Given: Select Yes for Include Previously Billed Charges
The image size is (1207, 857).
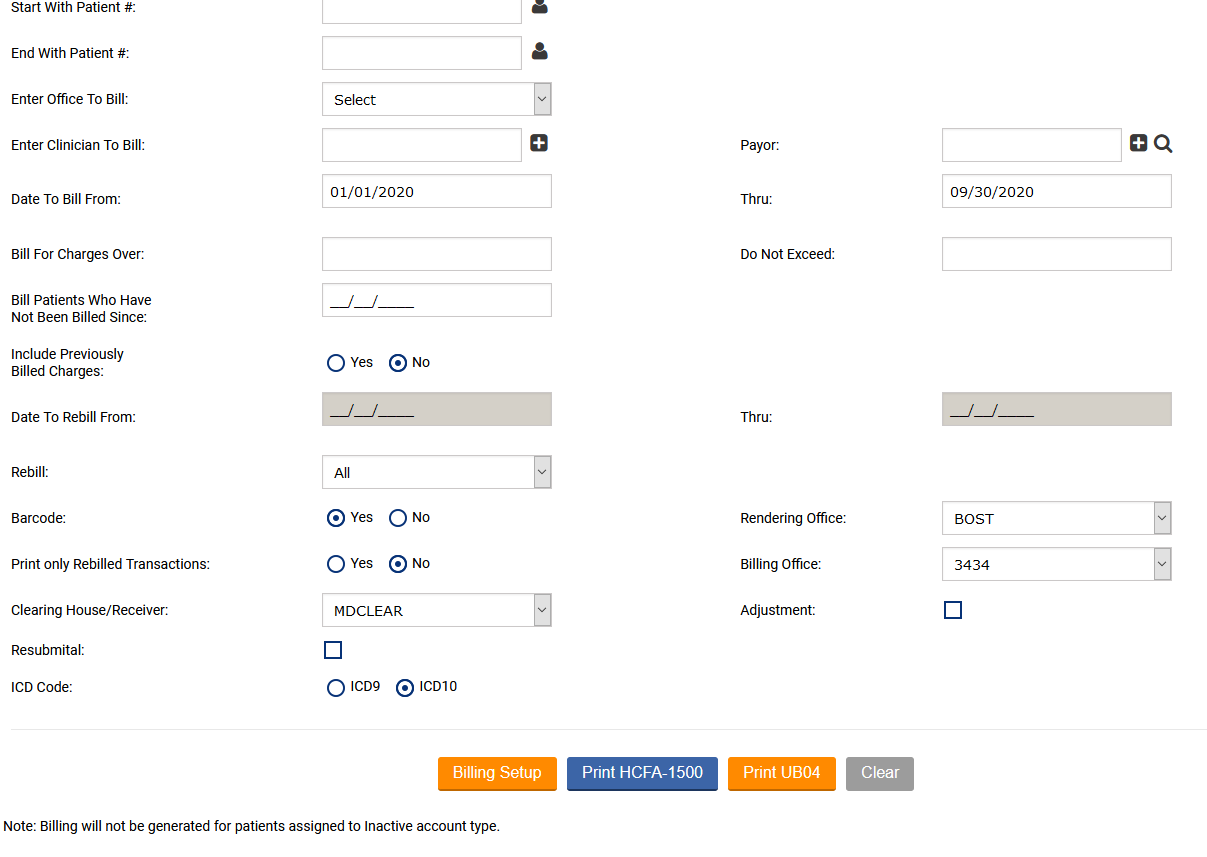Looking at the screenshot, I should coord(336,363).
